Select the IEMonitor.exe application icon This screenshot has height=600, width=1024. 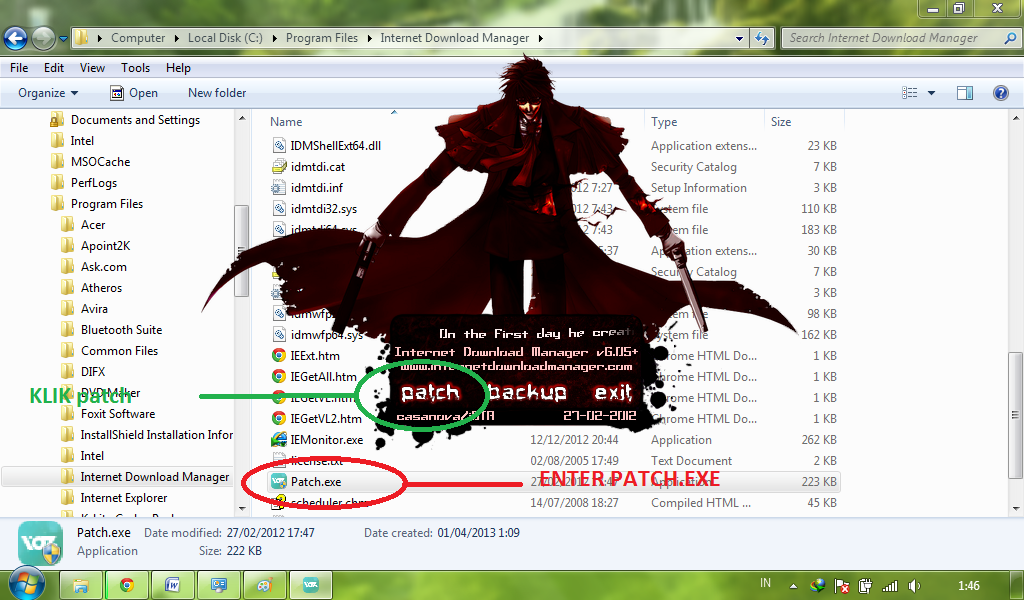[x=279, y=439]
